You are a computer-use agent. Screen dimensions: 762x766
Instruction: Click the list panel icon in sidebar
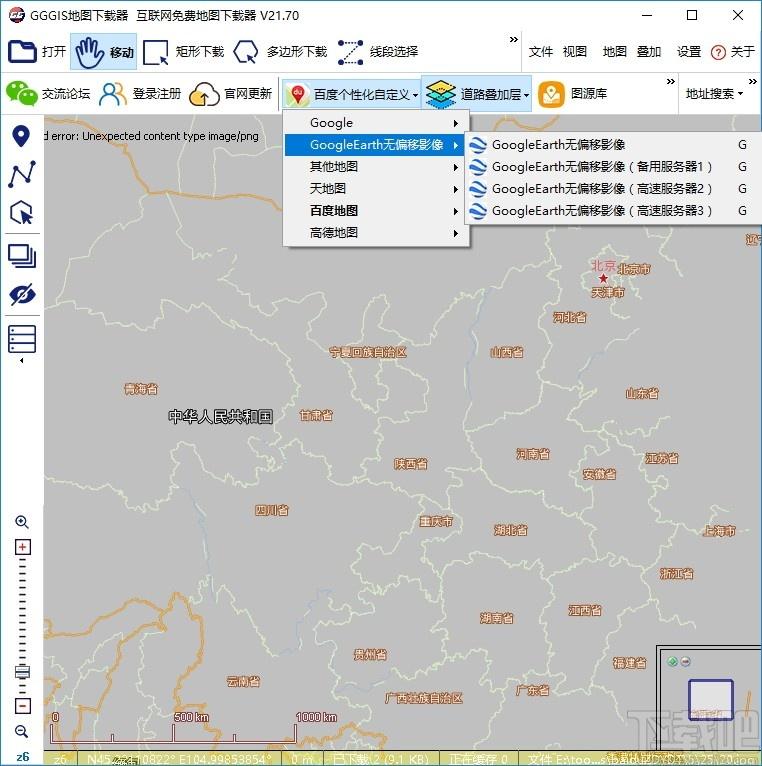[x=22, y=339]
